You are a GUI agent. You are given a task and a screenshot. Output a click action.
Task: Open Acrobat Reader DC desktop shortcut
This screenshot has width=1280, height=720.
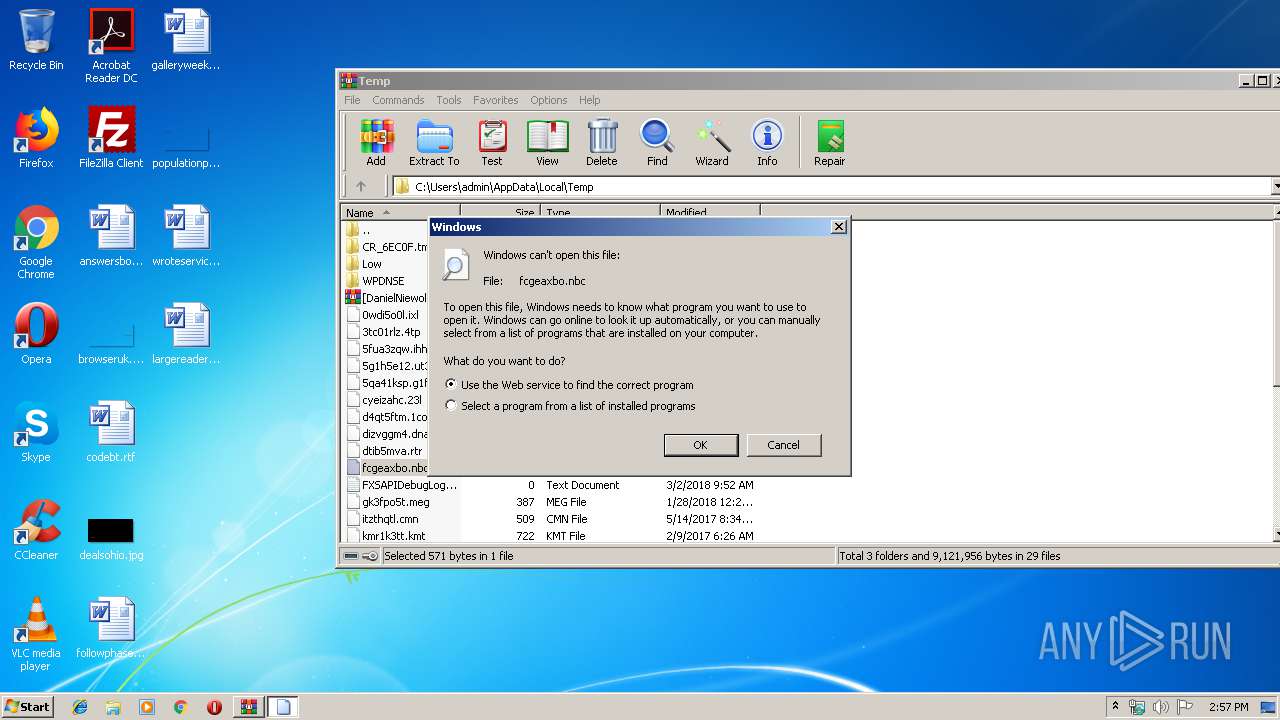[x=111, y=46]
